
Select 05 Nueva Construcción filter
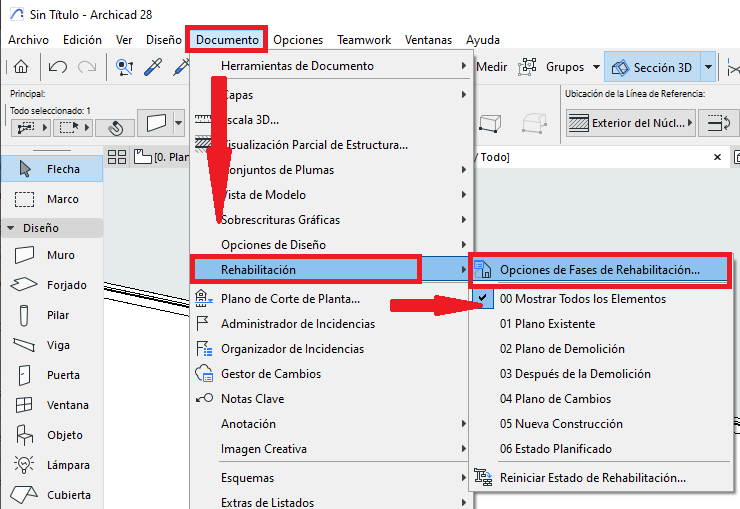(562, 424)
